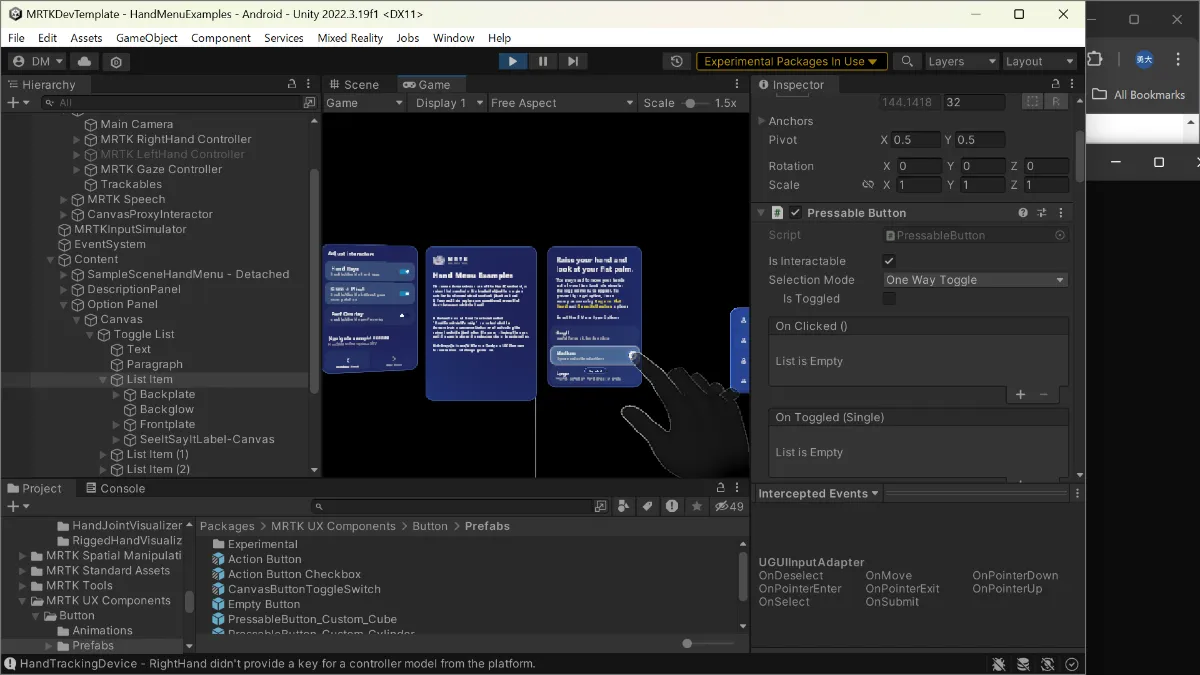Open the debug mode bug icon in the status bar
Image resolution: width=1200 pixels, height=675 pixels.
pyautogui.click(x=998, y=664)
